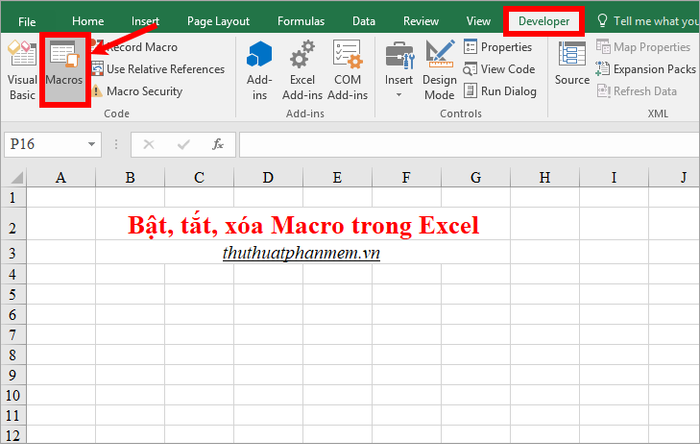Toggle Use Relative References
This screenshot has width=700, height=444.
pos(158,69)
